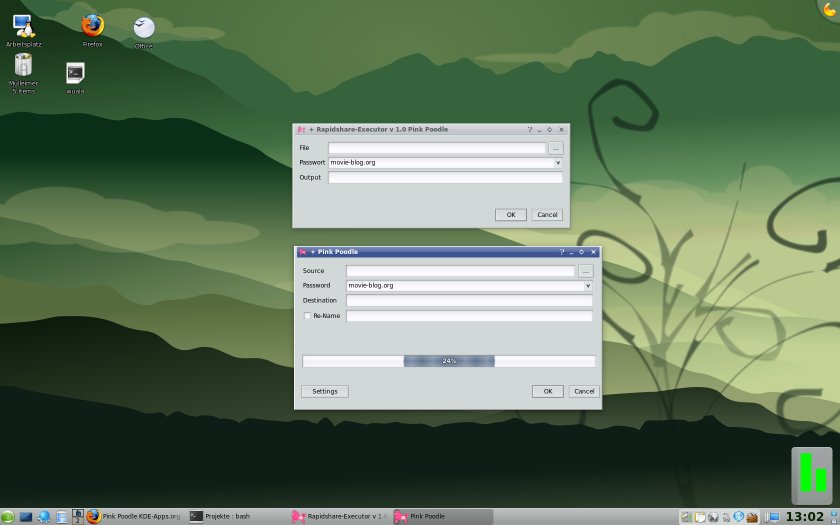Open the Passwort dropdown in Rapidshare-Executor

click(558, 163)
